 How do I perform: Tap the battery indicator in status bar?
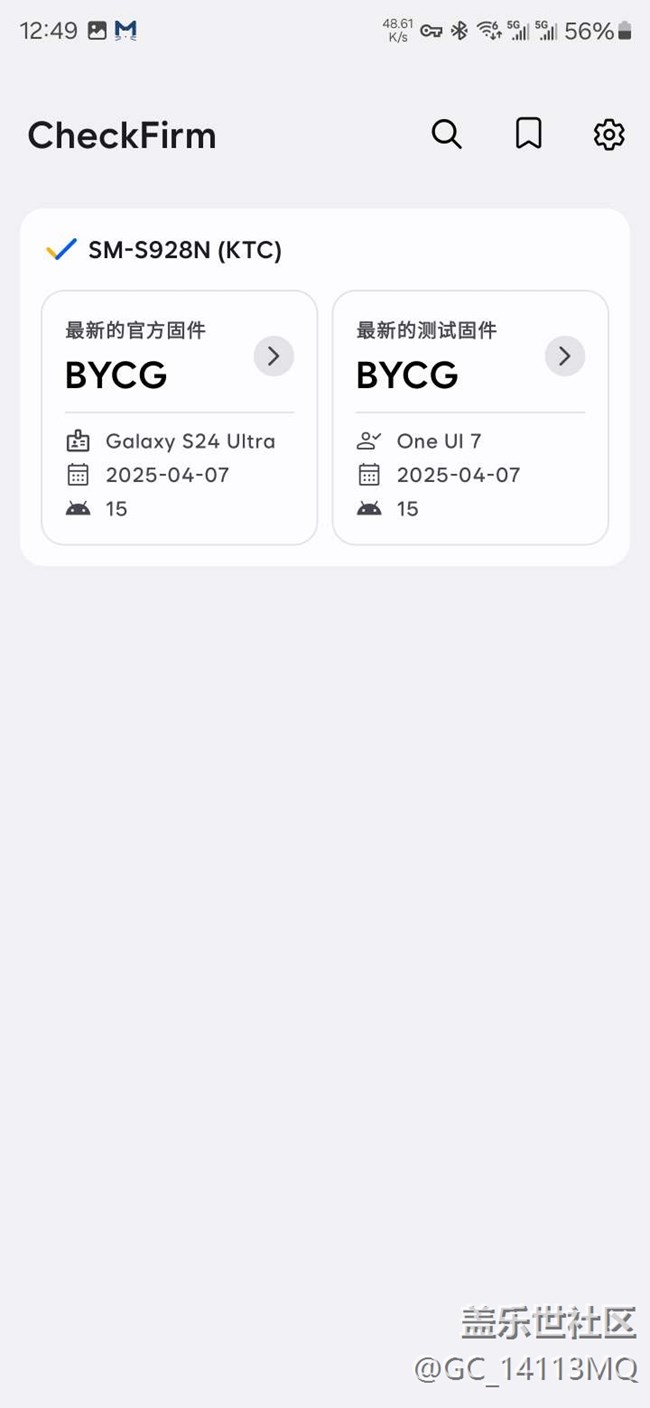coord(624,31)
